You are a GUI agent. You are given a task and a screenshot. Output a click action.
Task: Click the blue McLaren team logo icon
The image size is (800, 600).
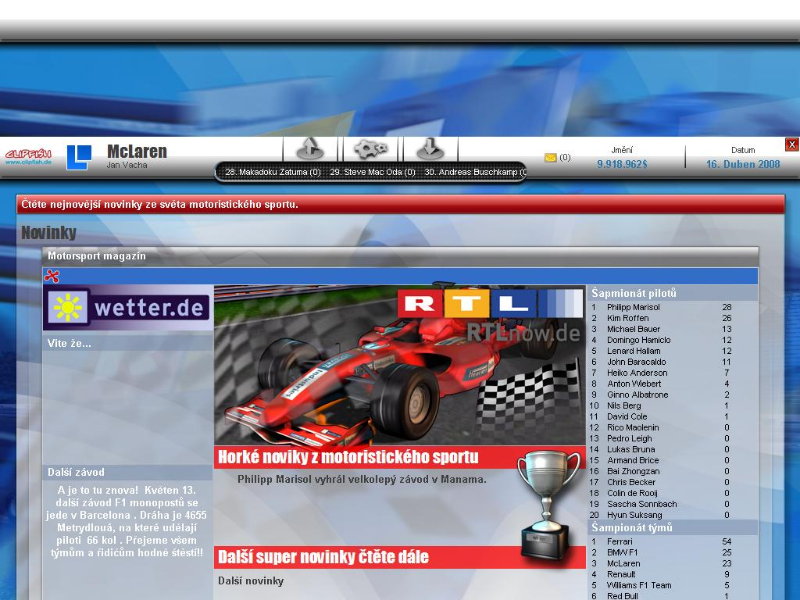click(79, 157)
